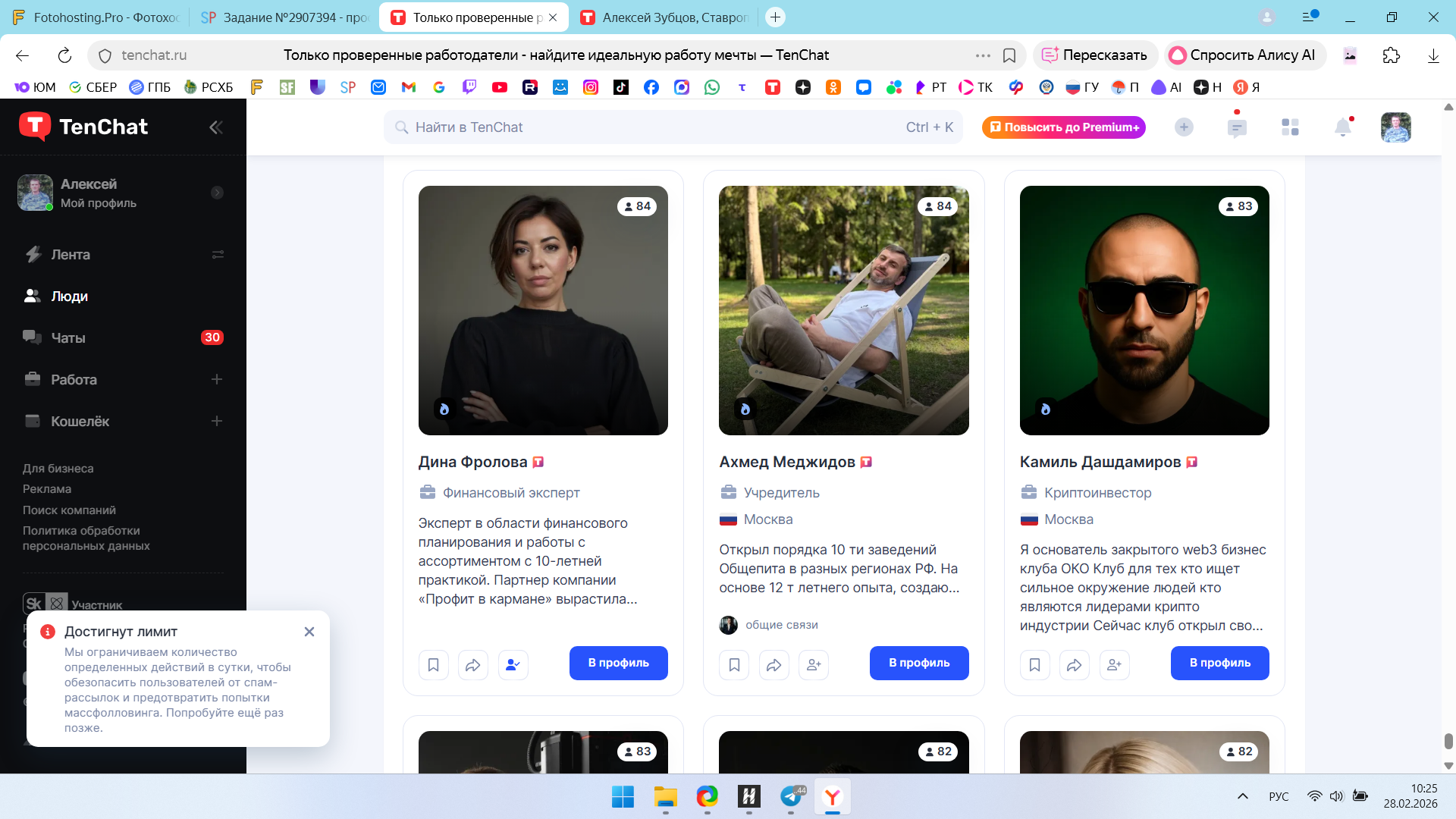Image resolution: width=1456 pixels, height=819 pixels.
Task: Expand the Кошелёк section plus
Action: coord(217,421)
